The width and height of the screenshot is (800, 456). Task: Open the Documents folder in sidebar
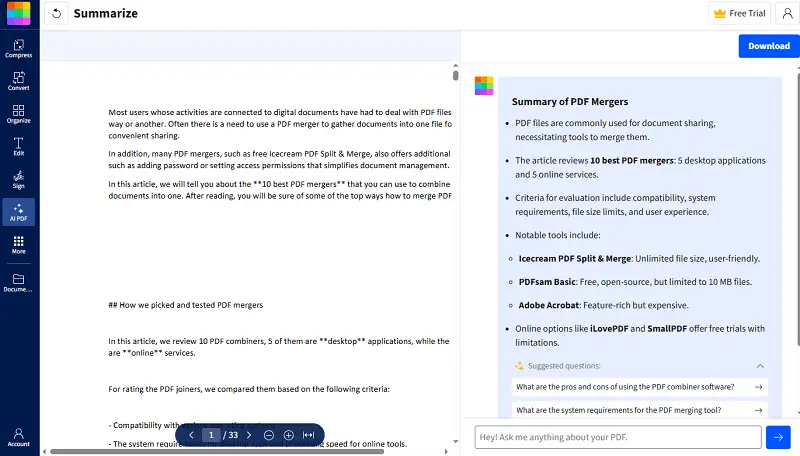[19, 282]
